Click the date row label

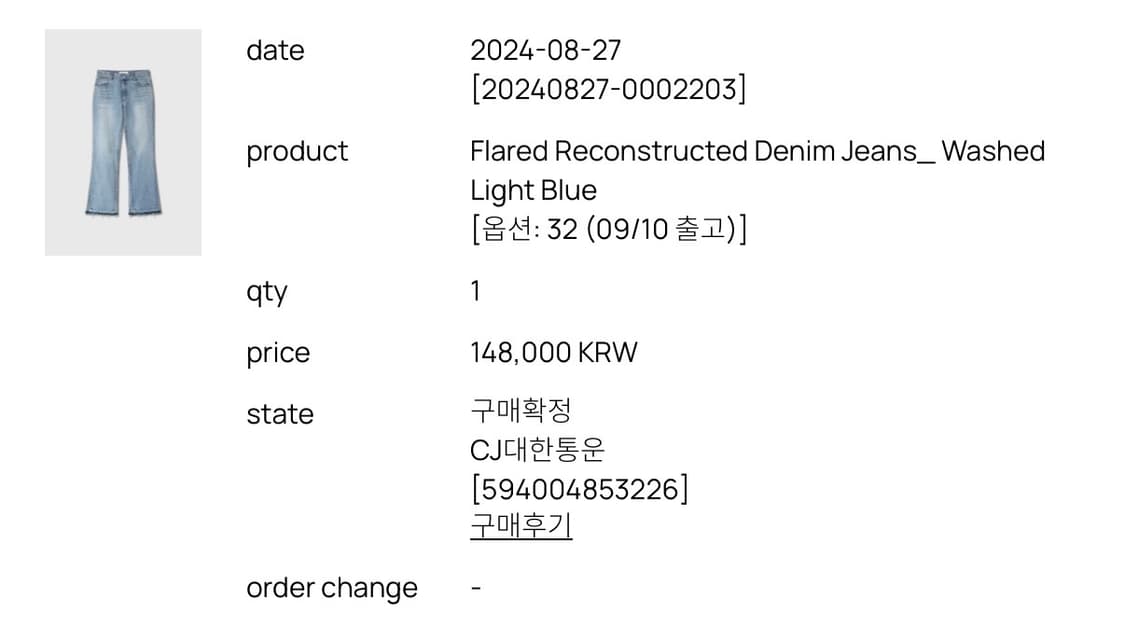[x=275, y=50]
